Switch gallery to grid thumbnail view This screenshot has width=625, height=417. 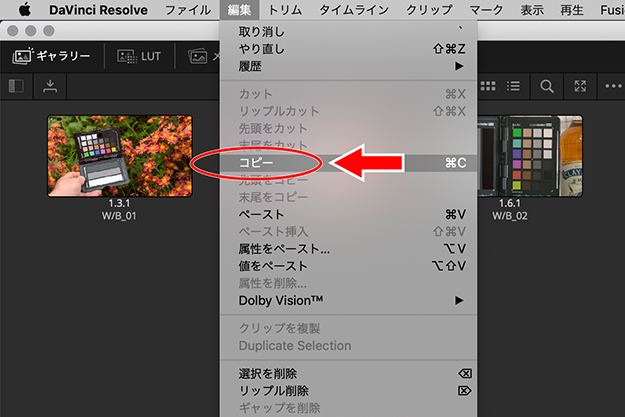(x=489, y=86)
